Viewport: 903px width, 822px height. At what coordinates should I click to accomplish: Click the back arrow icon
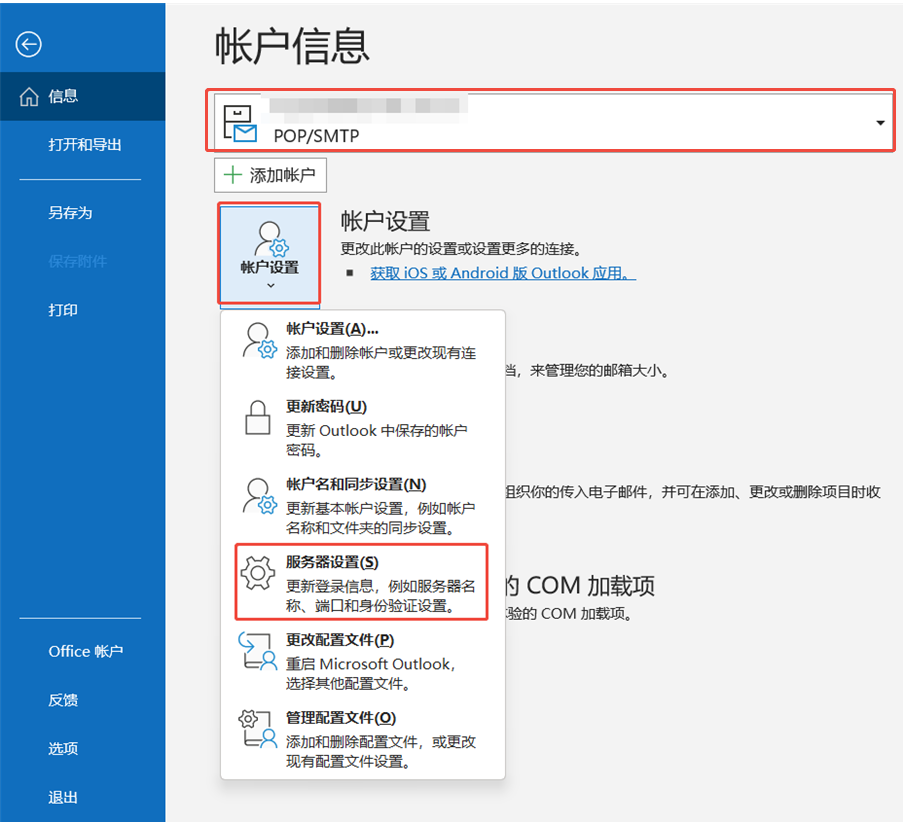tap(28, 44)
